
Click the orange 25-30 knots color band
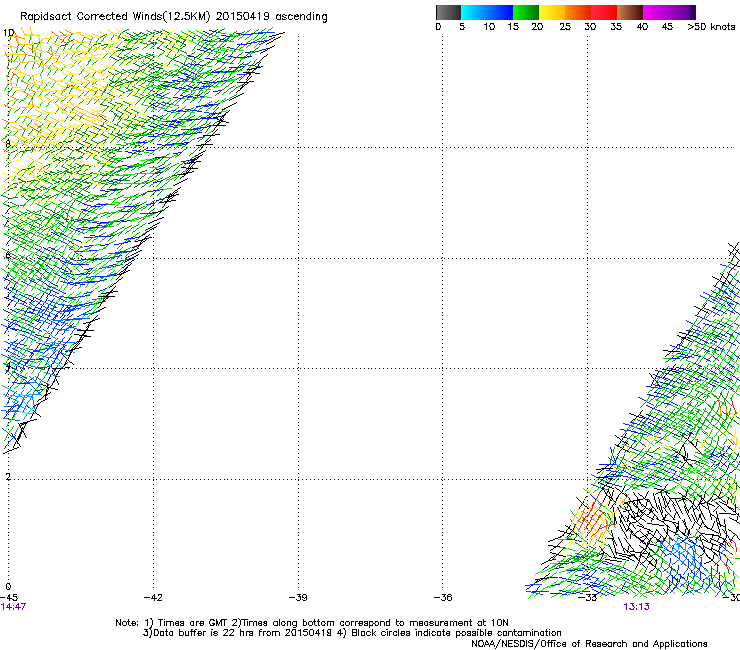pos(578,12)
